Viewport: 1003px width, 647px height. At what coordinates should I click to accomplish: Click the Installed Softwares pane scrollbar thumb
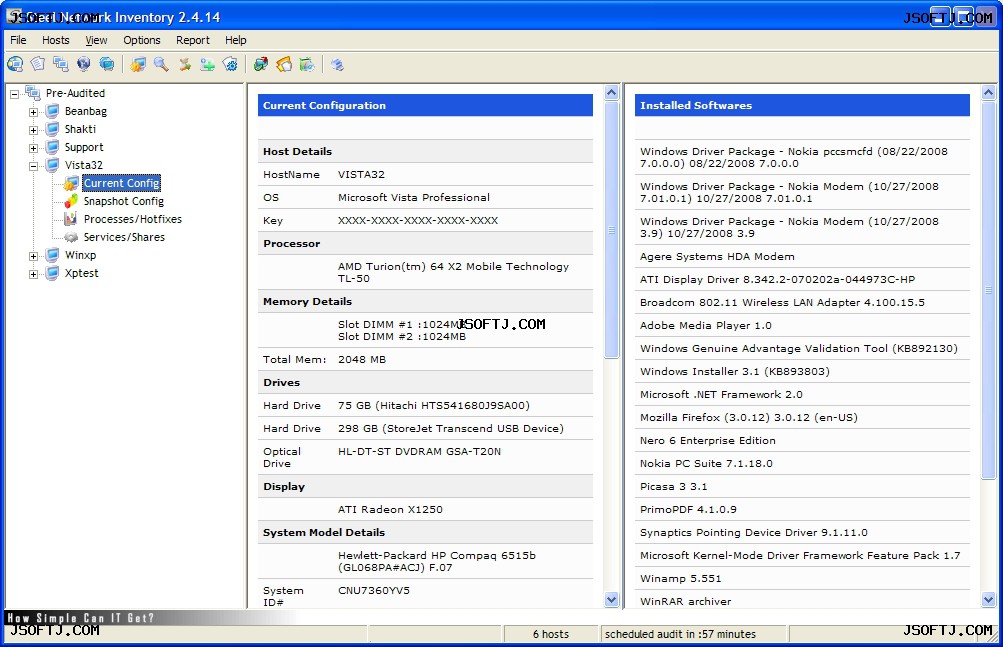tap(988, 289)
